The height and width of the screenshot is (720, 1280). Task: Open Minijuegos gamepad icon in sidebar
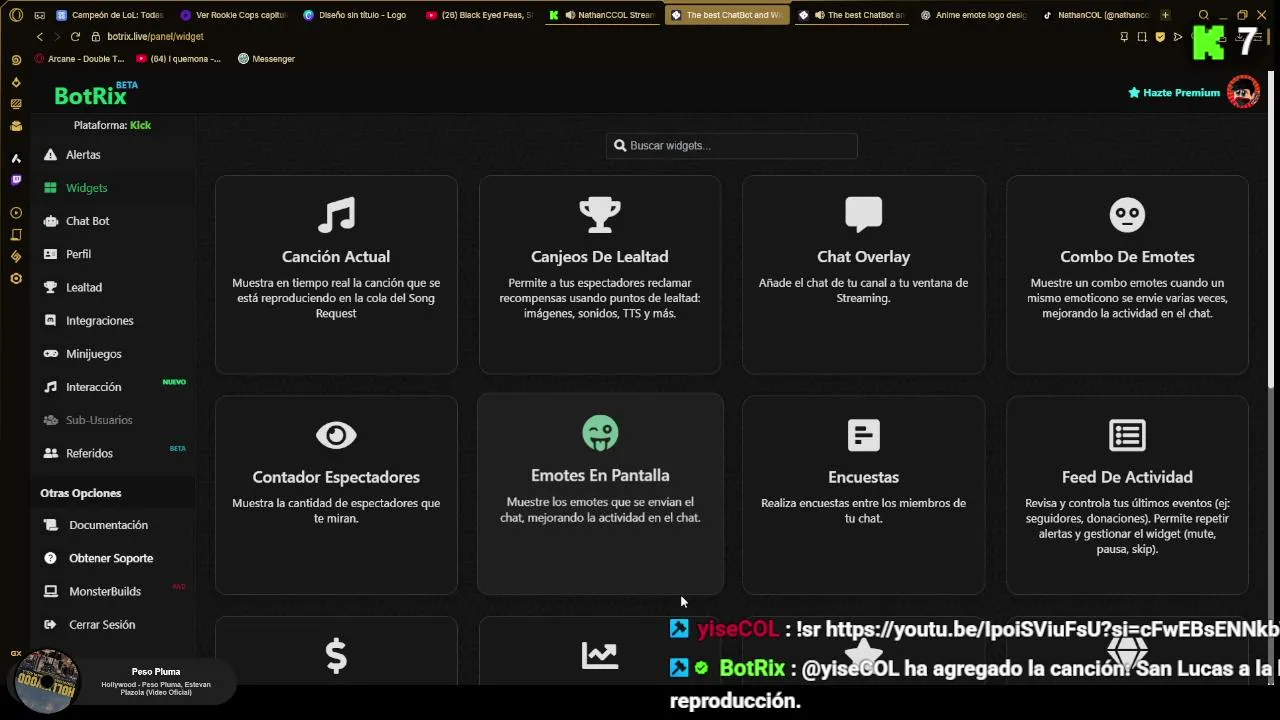[50, 354]
